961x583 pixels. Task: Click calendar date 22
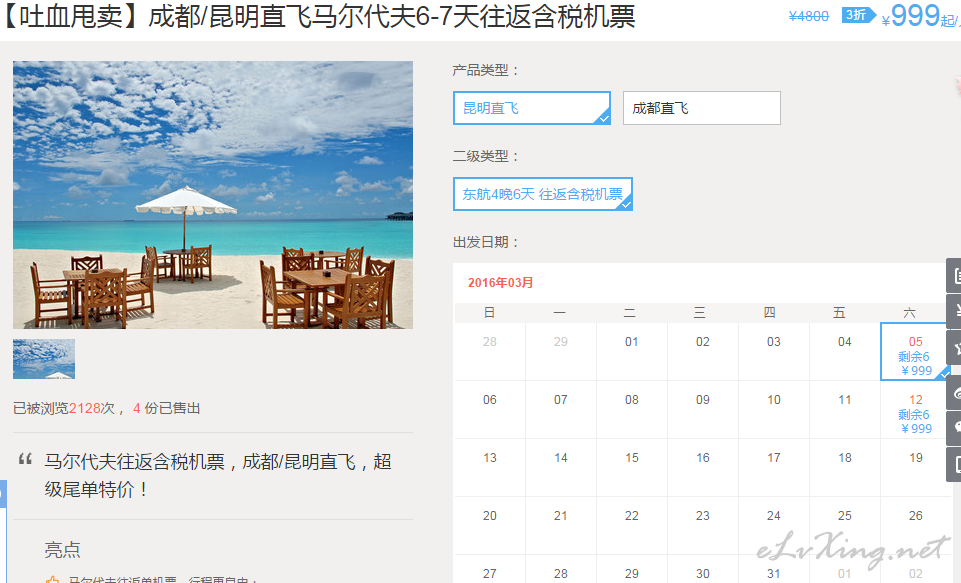pos(632,516)
